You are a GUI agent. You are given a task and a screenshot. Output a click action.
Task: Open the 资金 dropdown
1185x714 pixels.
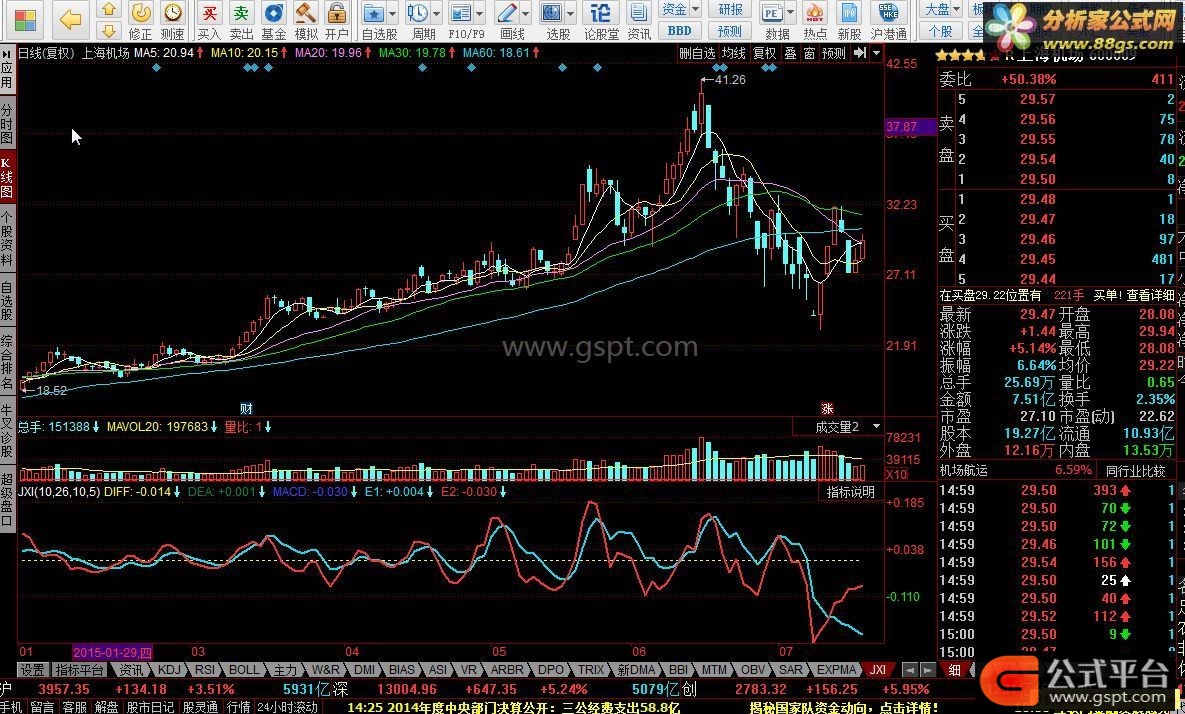(680, 9)
